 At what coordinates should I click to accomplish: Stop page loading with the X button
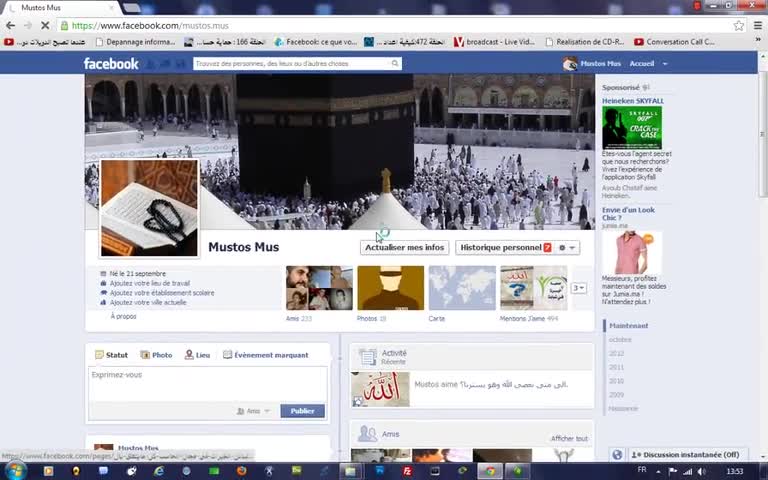(45, 25)
